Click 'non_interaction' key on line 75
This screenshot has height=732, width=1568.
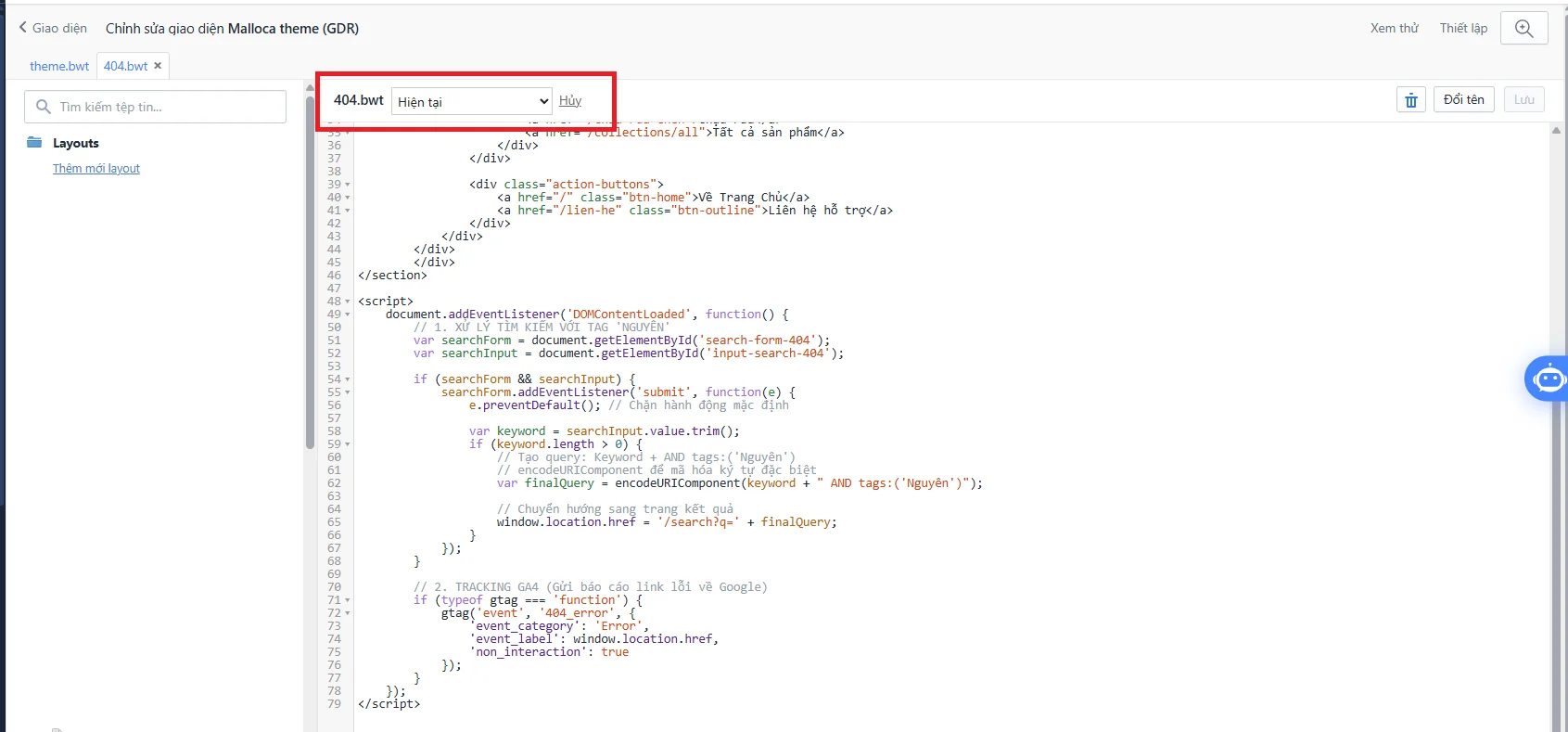[529, 652]
